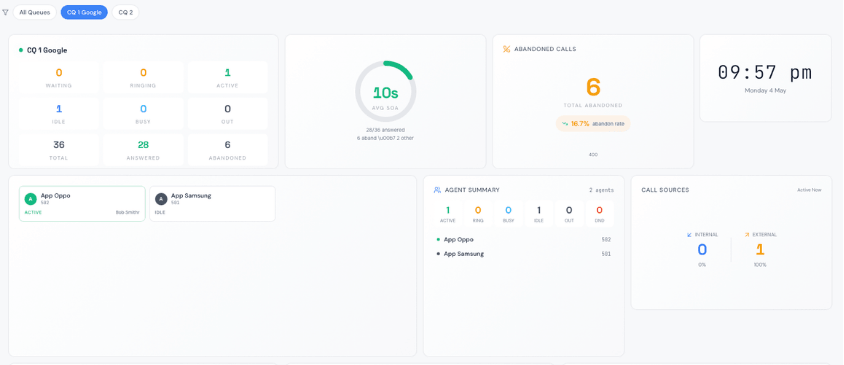Click the DND tile in Agent Summary
844x365 pixels.
599,214
